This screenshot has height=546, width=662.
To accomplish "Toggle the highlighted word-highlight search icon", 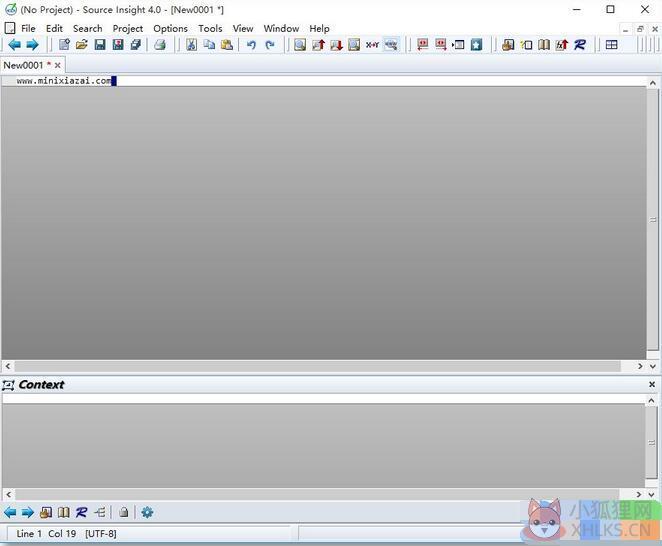I will (x=391, y=44).
